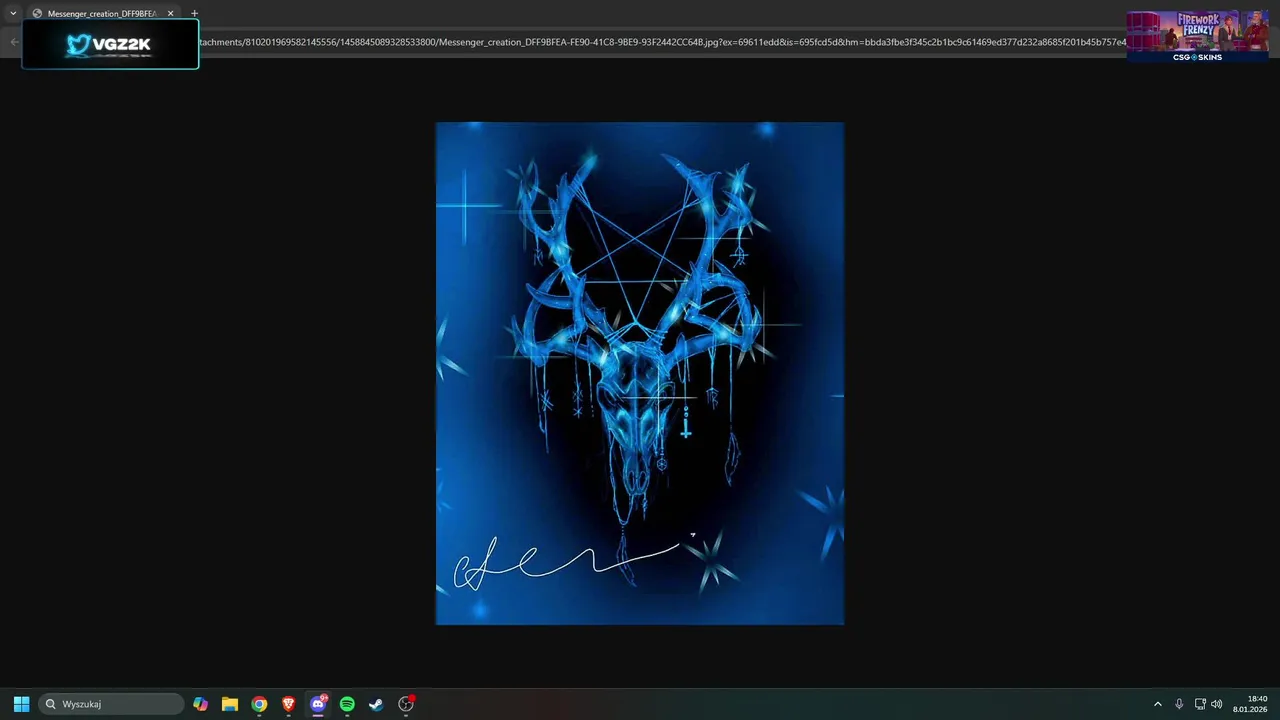Click the VGZ2K overlay banner
The height and width of the screenshot is (720, 1280).
click(x=110, y=44)
